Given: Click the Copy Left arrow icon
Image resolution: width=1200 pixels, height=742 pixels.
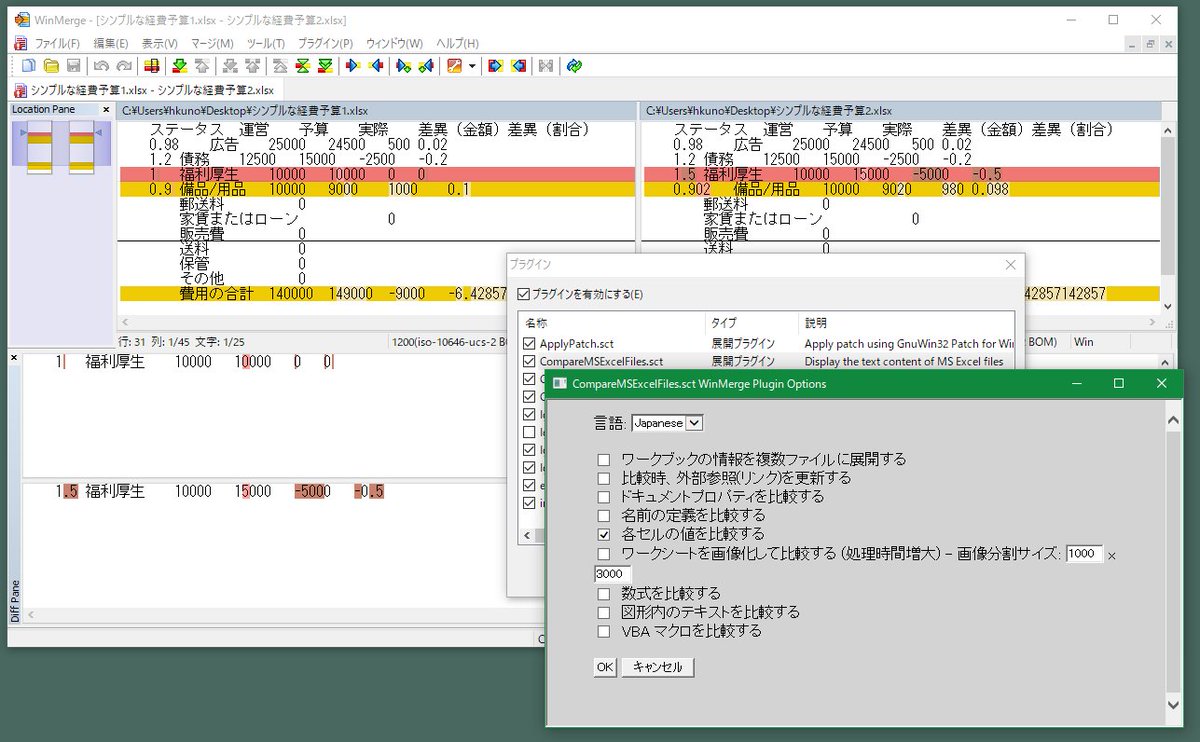Looking at the screenshot, I should (376, 66).
